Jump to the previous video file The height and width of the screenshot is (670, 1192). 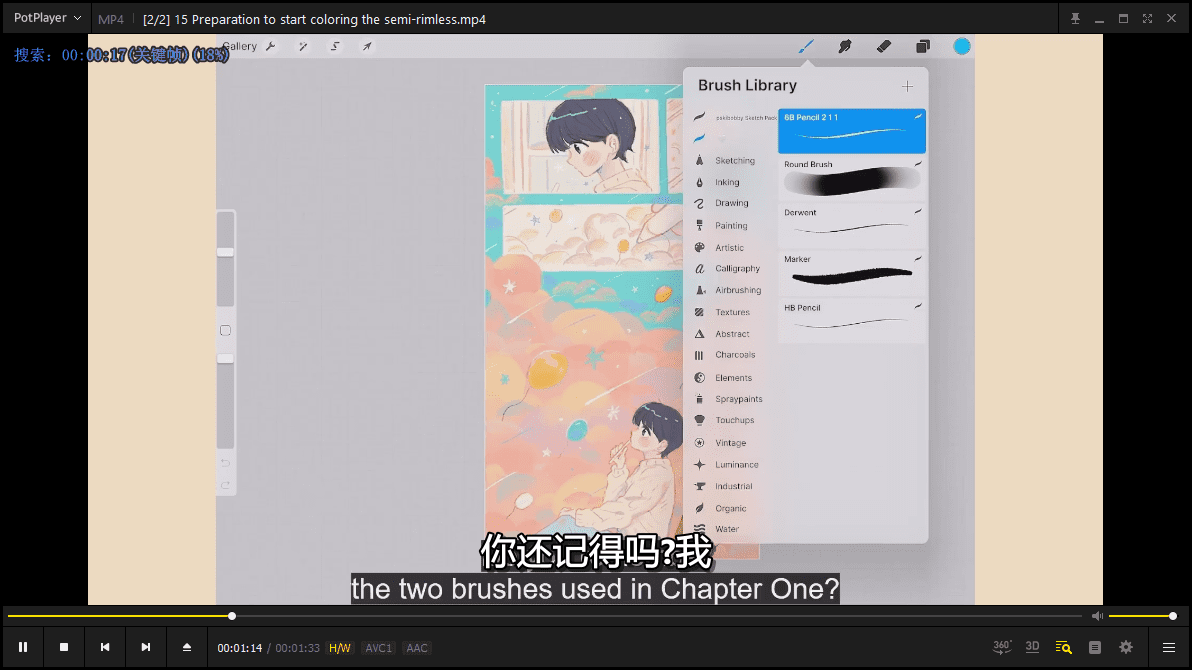pos(105,647)
